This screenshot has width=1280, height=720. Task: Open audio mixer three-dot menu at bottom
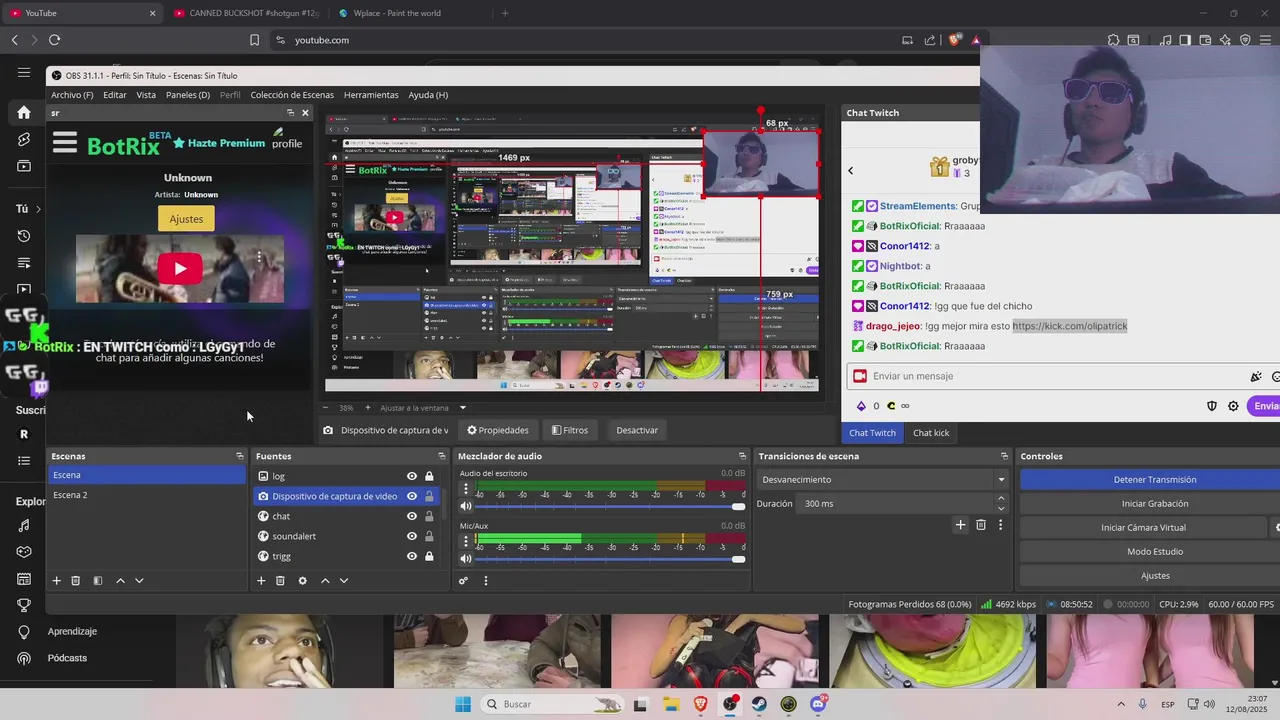point(486,580)
